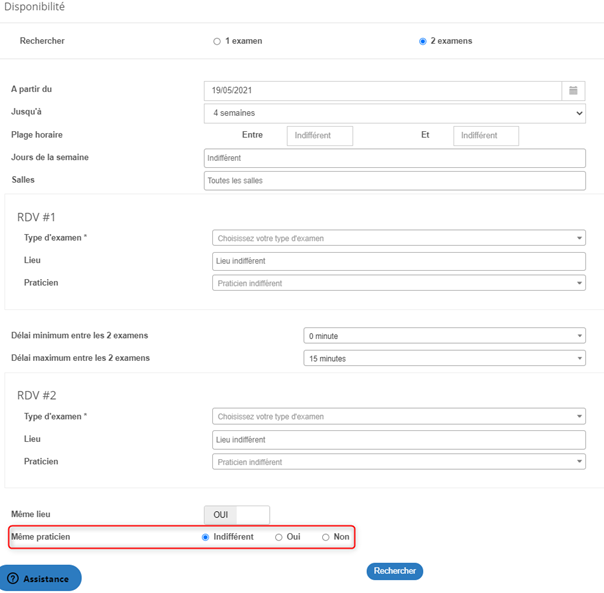This screenshot has height=593, width=604.
Task: Expand RDV #1 Type d'examen dropdown
Action: point(398,238)
